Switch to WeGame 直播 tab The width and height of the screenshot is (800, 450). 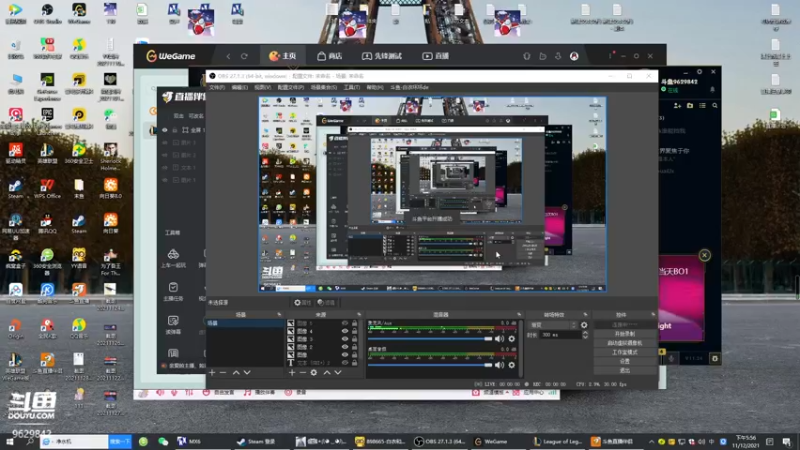point(436,56)
